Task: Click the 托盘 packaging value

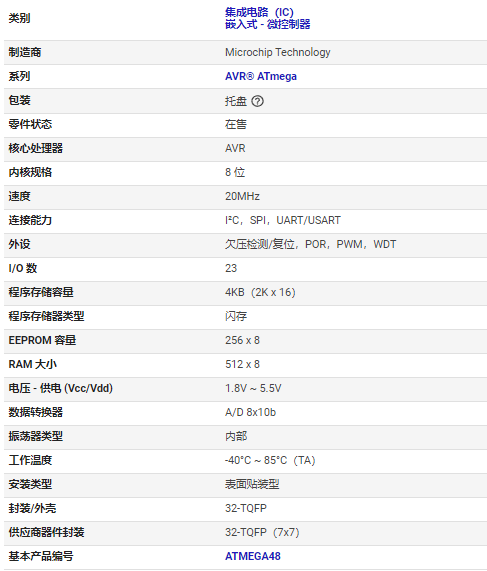Action: point(236,101)
